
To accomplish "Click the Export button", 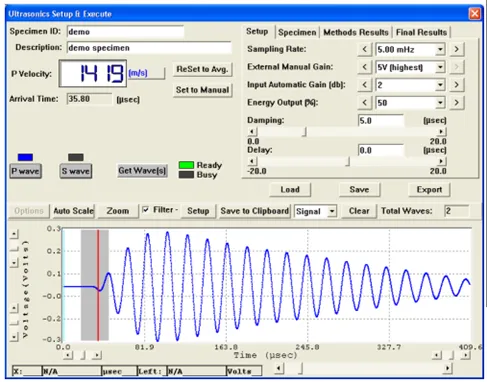I will 429,190.
